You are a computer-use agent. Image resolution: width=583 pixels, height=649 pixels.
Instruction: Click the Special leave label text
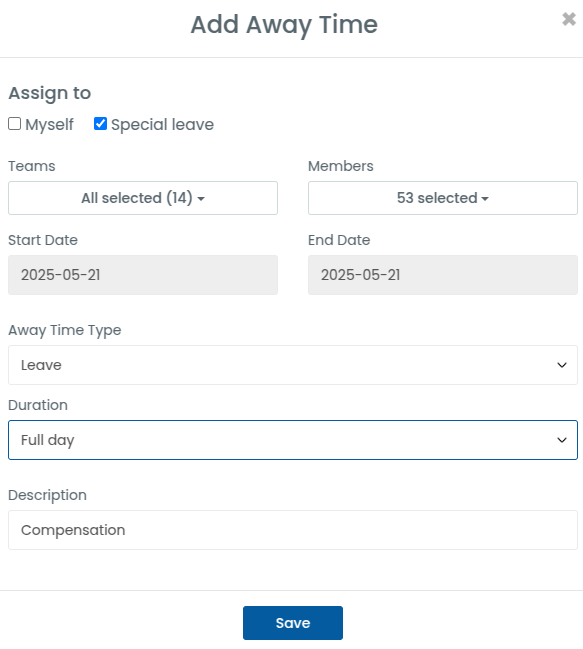coord(162,125)
